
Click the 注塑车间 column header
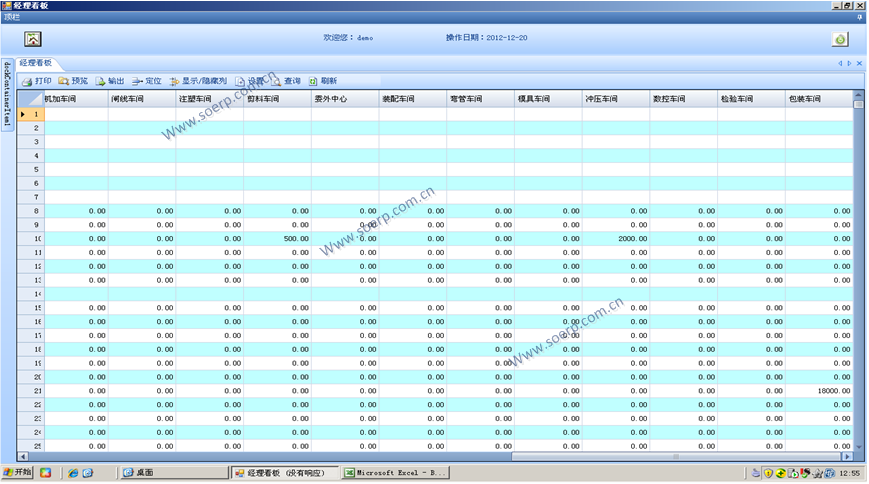tap(209, 99)
